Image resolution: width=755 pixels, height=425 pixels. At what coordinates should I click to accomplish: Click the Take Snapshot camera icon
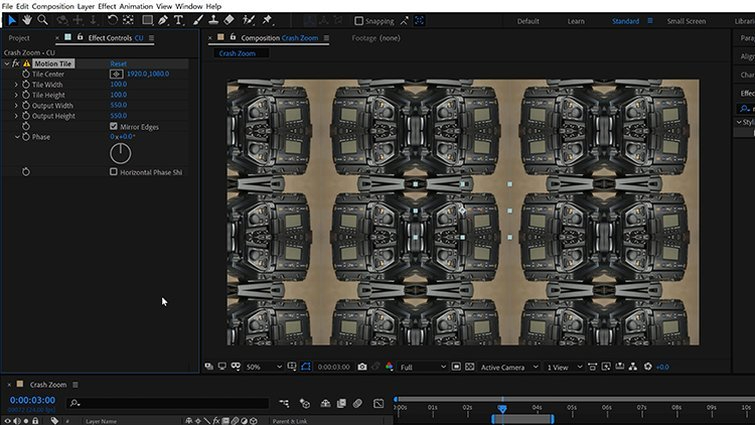tap(362, 367)
